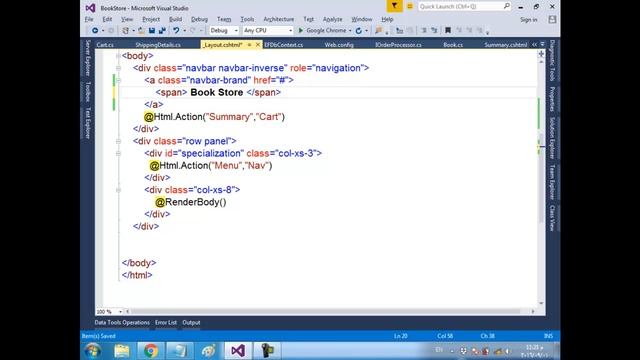Open the Properties side panel
The image size is (640, 360).
[x=552, y=99]
